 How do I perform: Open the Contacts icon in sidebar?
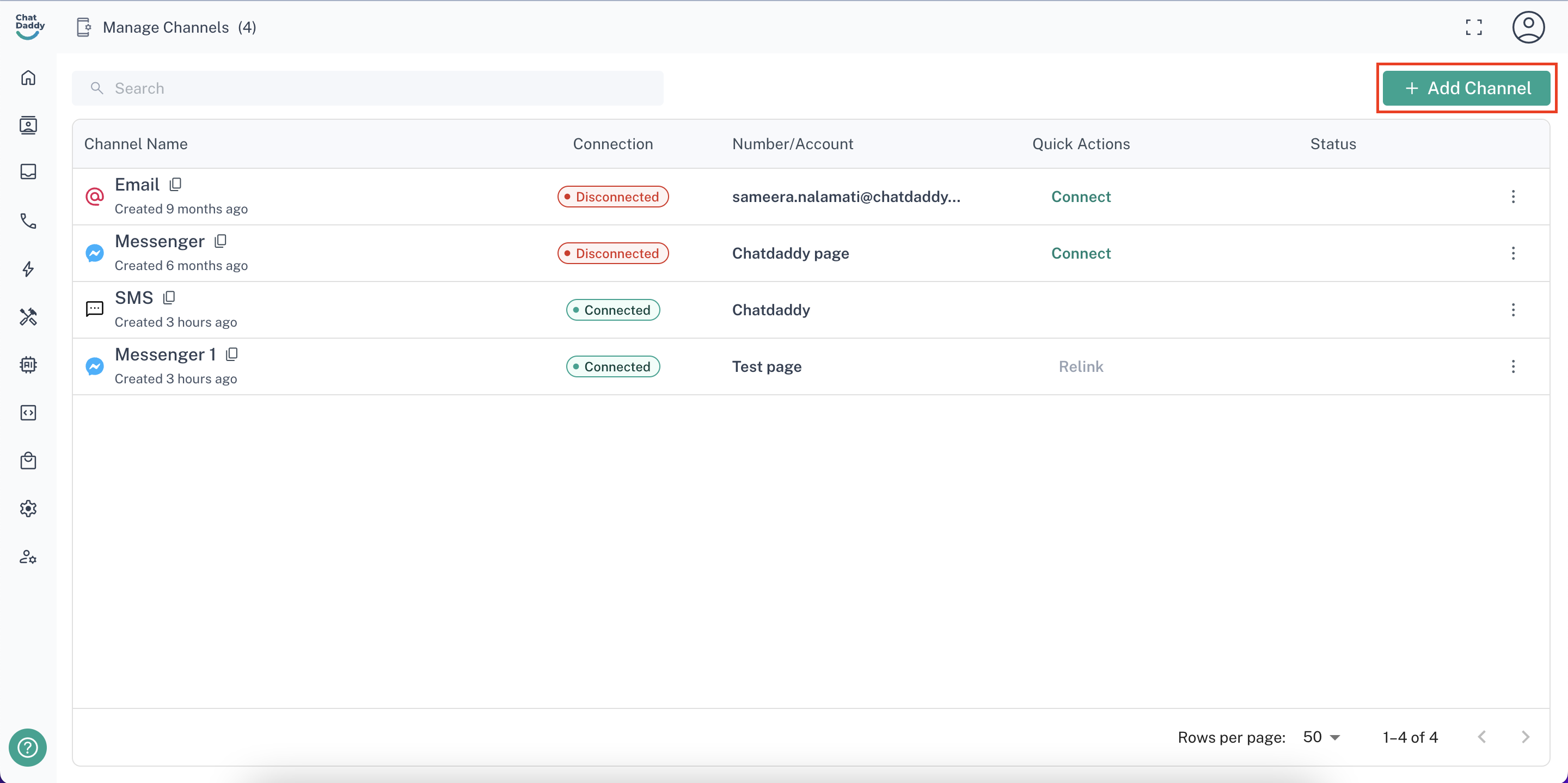click(x=28, y=125)
